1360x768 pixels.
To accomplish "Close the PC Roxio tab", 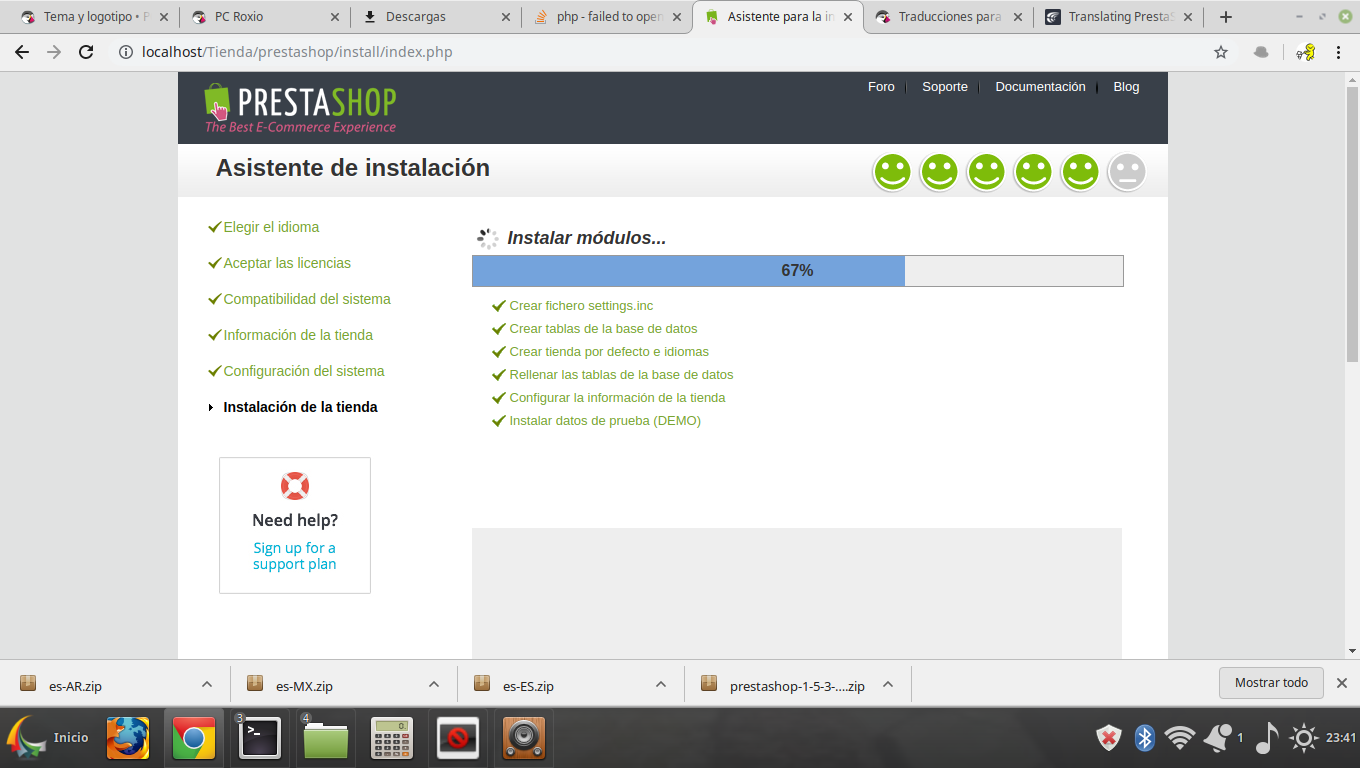I will point(335,17).
